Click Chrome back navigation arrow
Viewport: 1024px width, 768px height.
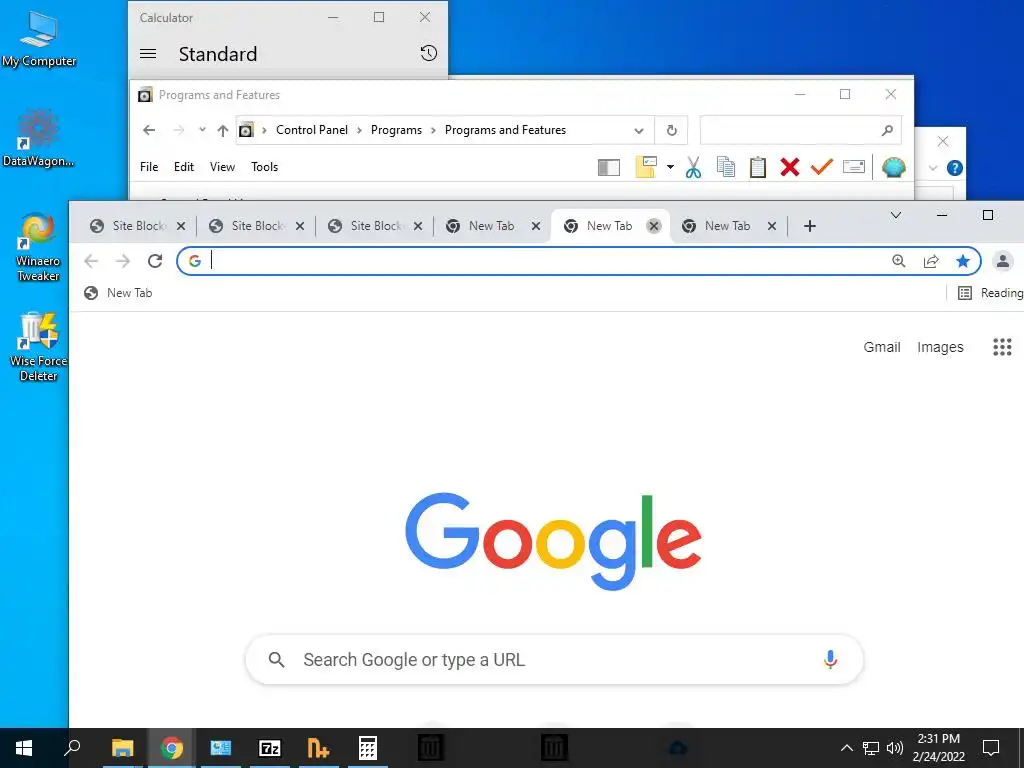coord(91,261)
